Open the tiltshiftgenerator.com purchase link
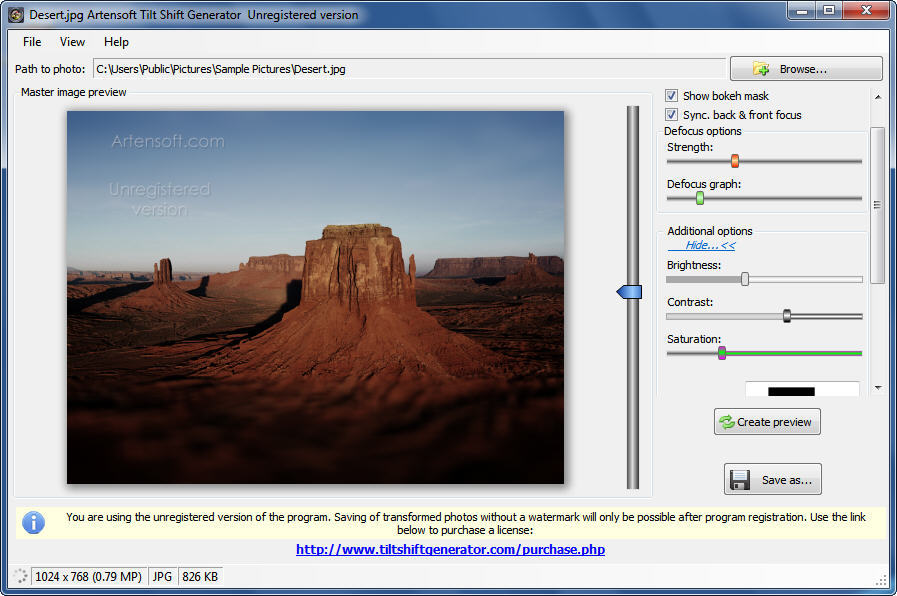Screen dimensions: 897x596 coord(450,549)
